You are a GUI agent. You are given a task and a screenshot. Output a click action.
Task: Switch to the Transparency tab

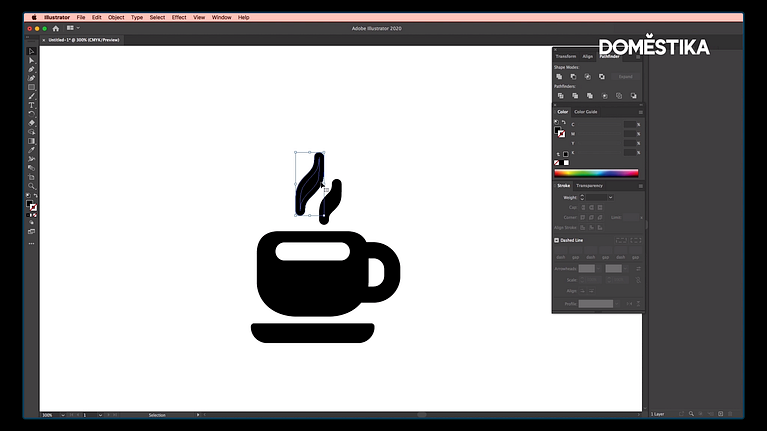(589, 186)
